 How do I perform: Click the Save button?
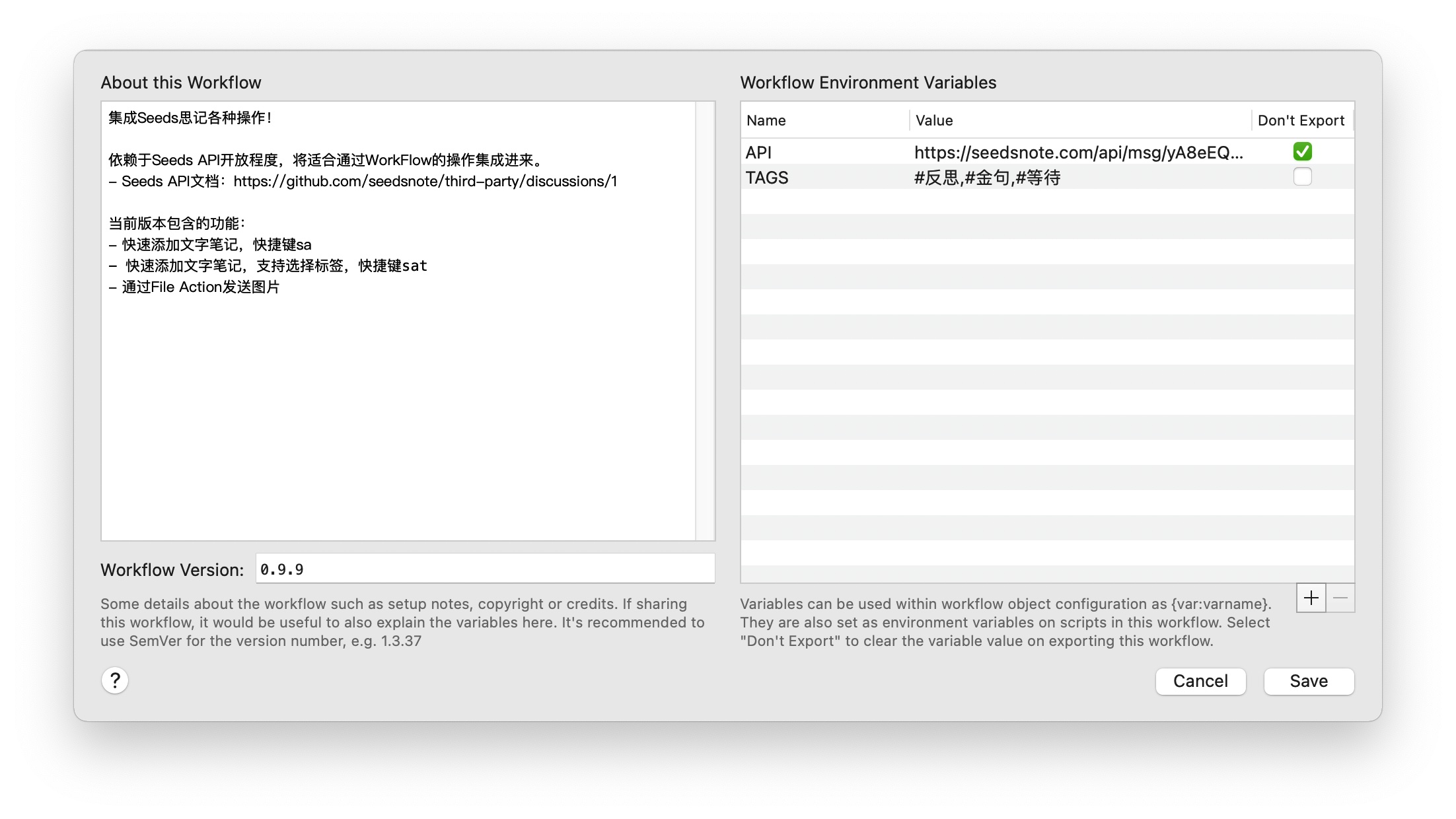[1309, 681]
